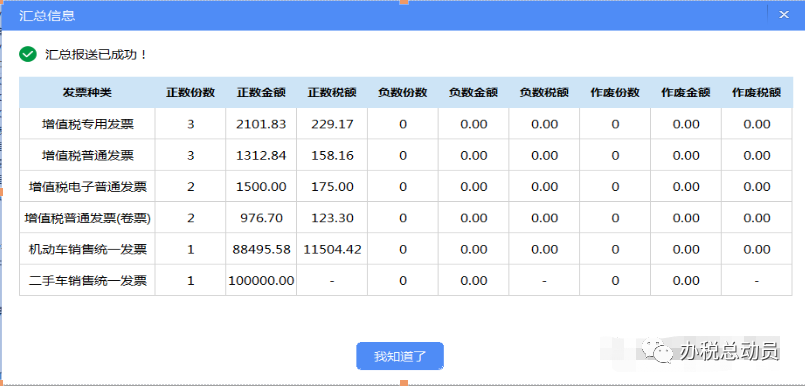Click the amount cell 88495.58
The image size is (805, 386).
pyautogui.click(x=261, y=249)
